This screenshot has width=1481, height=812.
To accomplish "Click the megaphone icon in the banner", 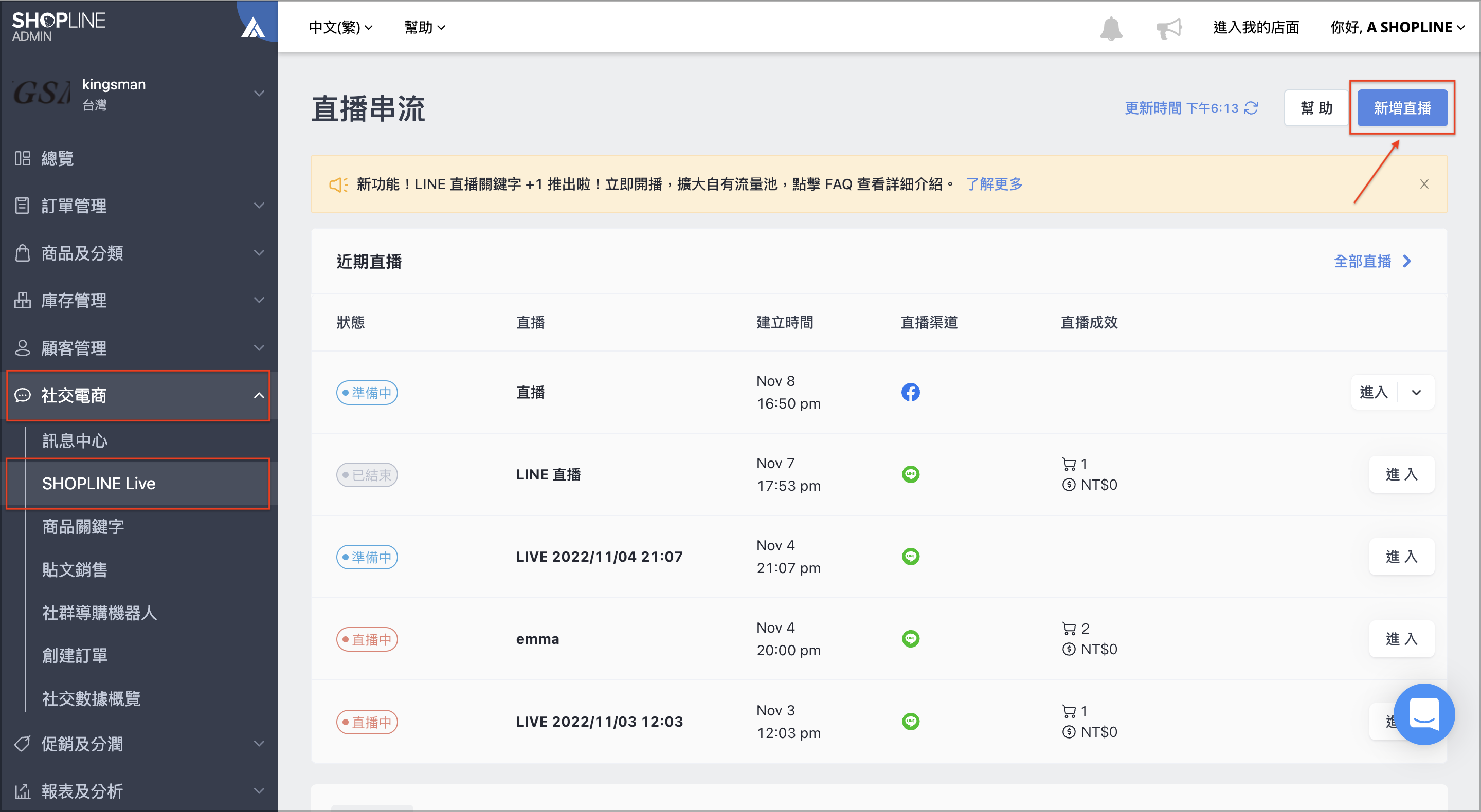I will point(338,184).
